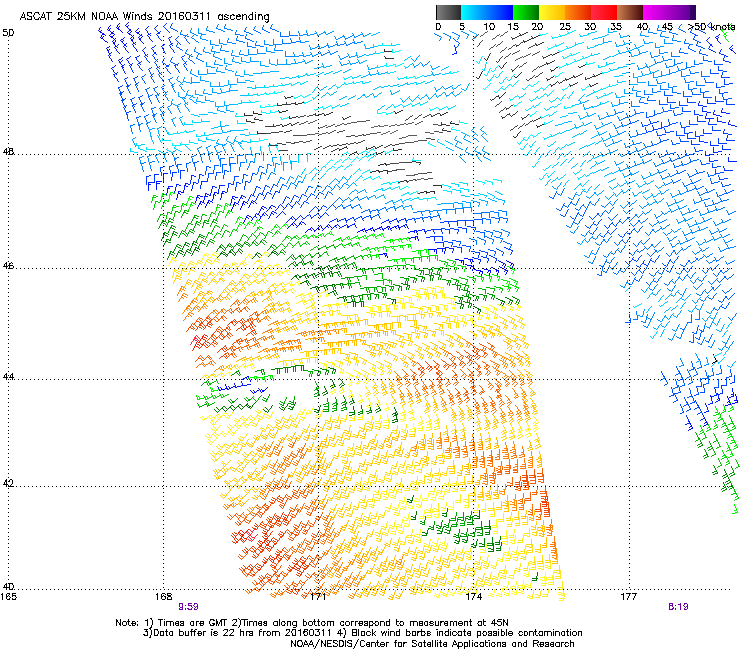740x650 pixels.
Task: Click the orange 25–30 knot legend segment
Action: [x=578, y=12]
